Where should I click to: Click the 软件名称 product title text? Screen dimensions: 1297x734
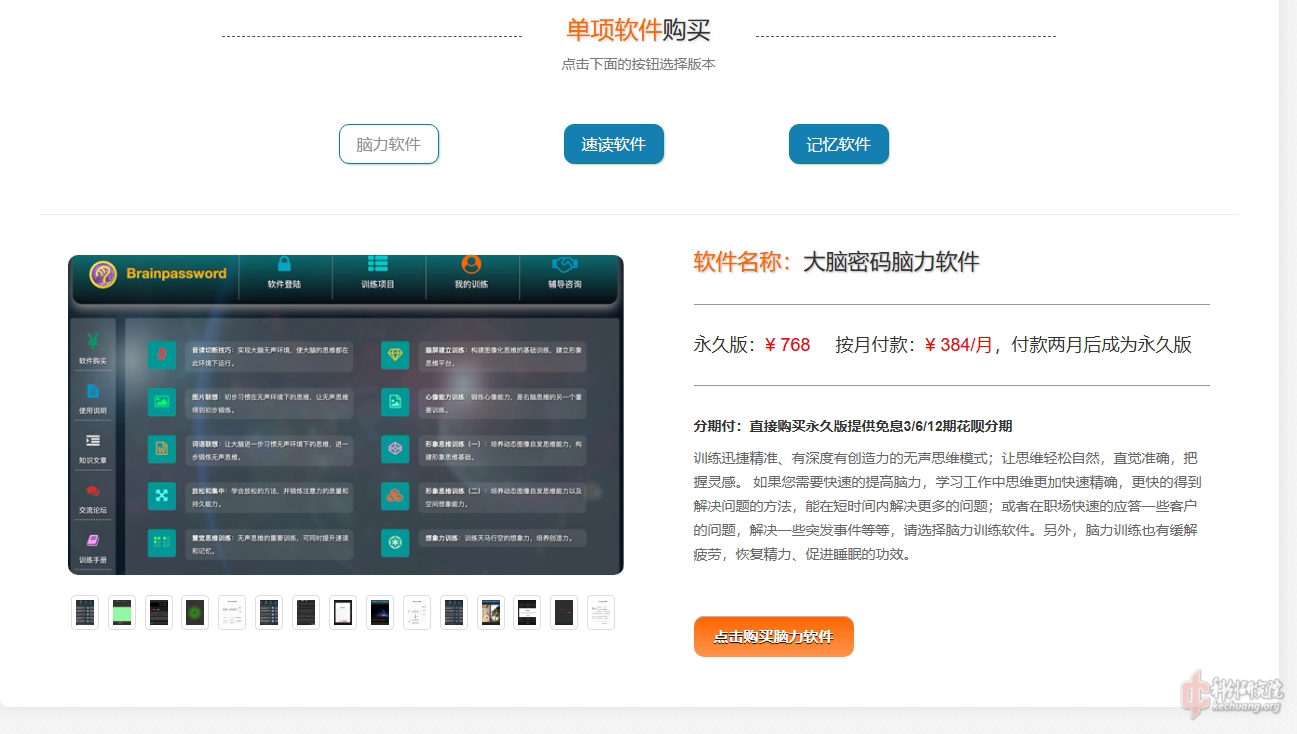pos(836,262)
